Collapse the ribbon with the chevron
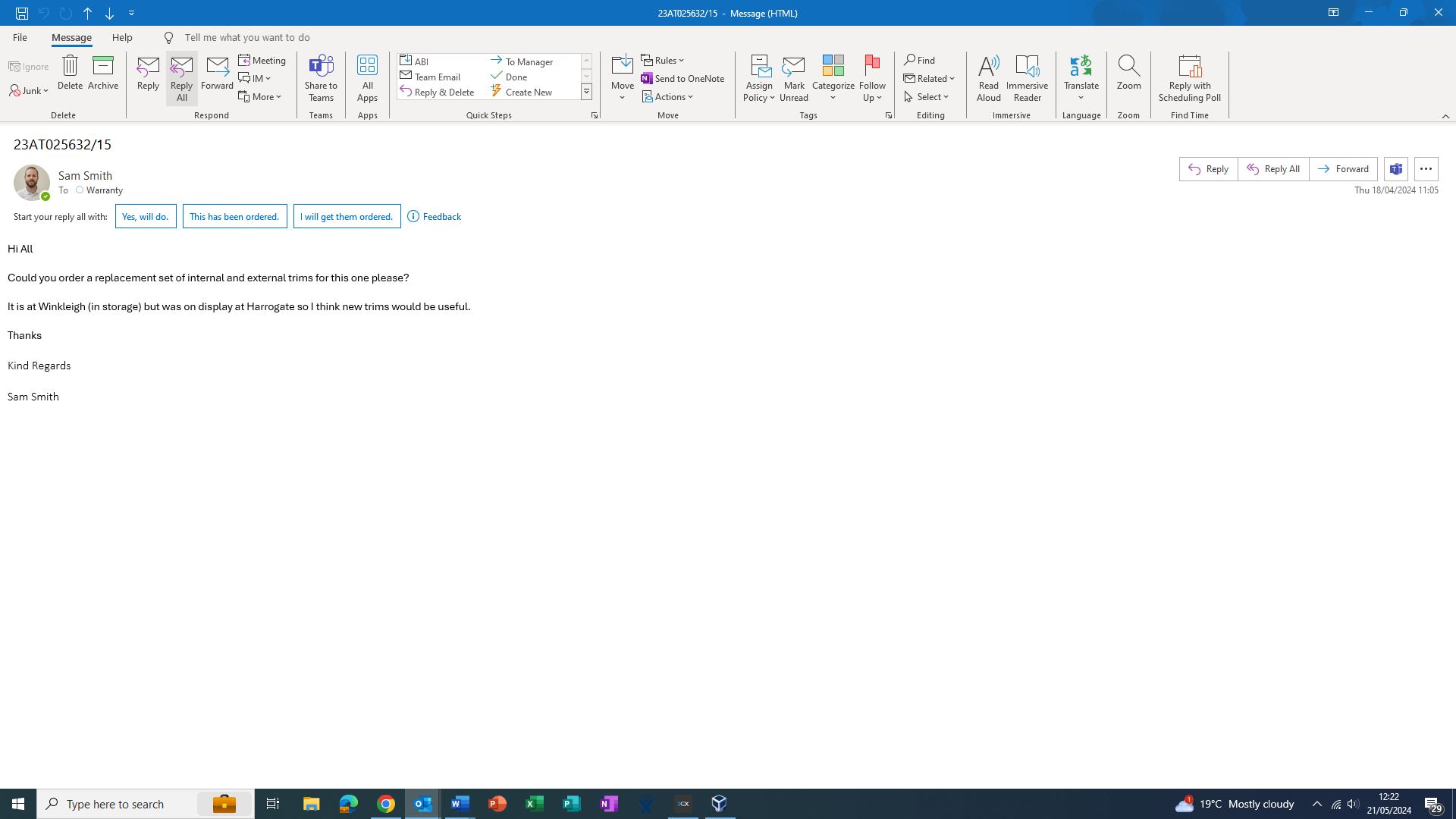Screen dimensions: 1456x819 pos(1445,116)
